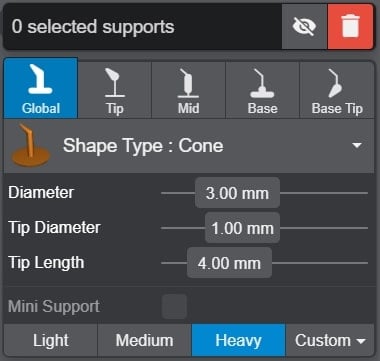Delete selected supports with trash icon
The image size is (380, 361).
[350, 27]
